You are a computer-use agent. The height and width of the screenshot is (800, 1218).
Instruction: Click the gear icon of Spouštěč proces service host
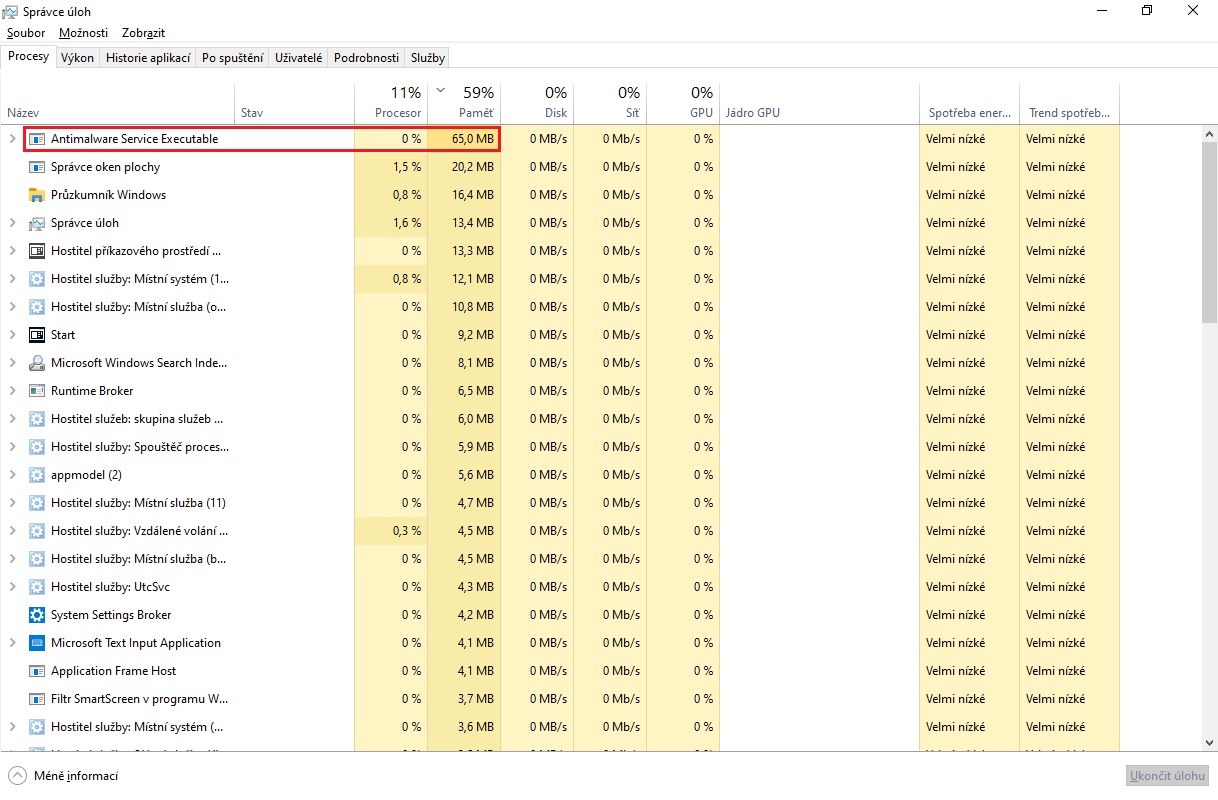[x=37, y=447]
